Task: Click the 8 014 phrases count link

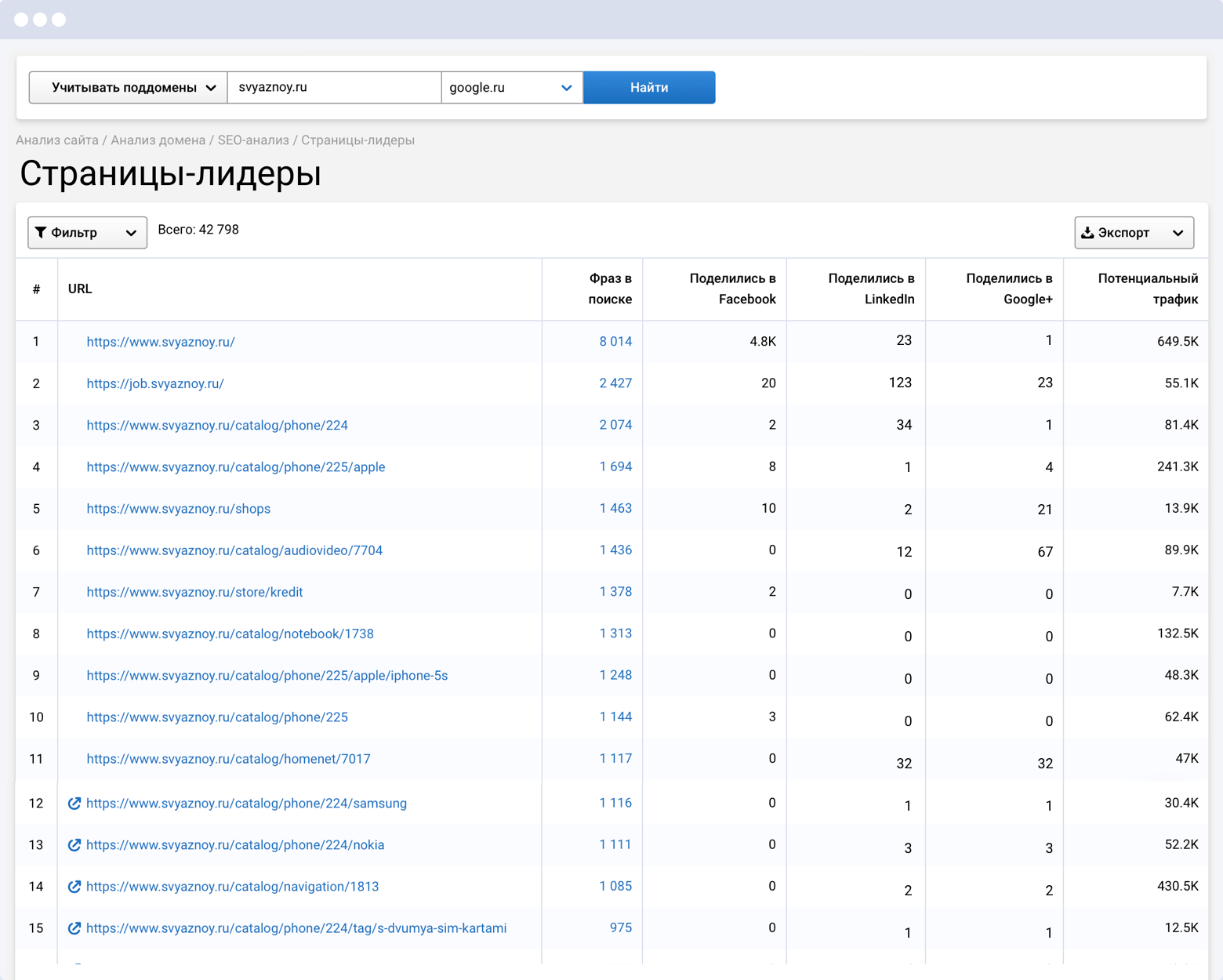Action: point(615,341)
